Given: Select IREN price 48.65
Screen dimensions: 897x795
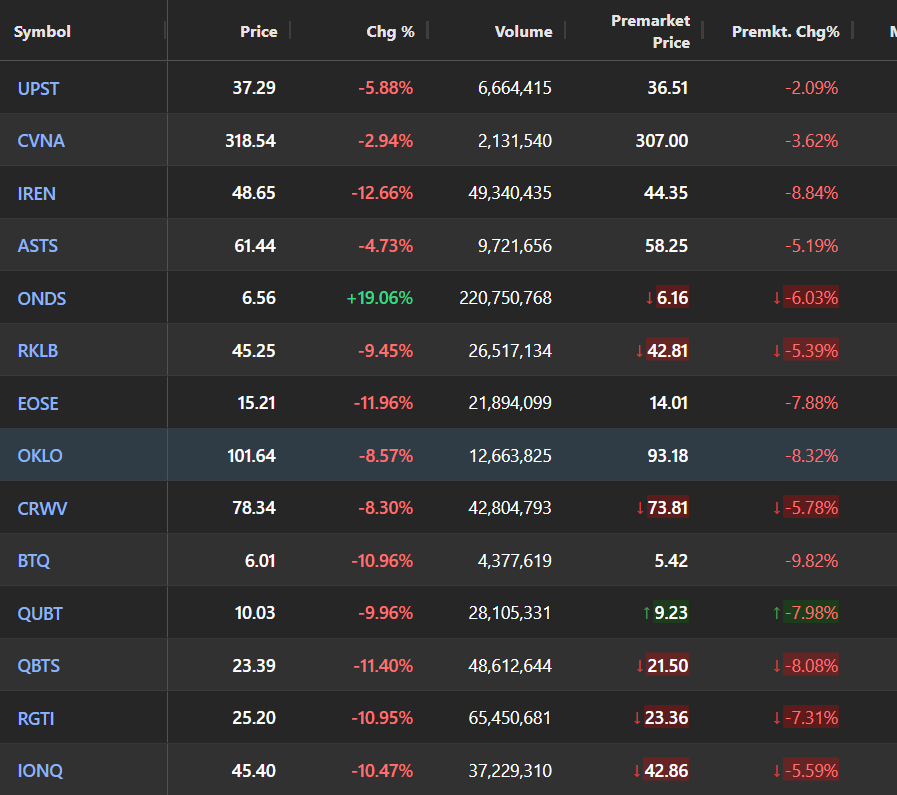Looking at the screenshot, I should [x=254, y=193].
